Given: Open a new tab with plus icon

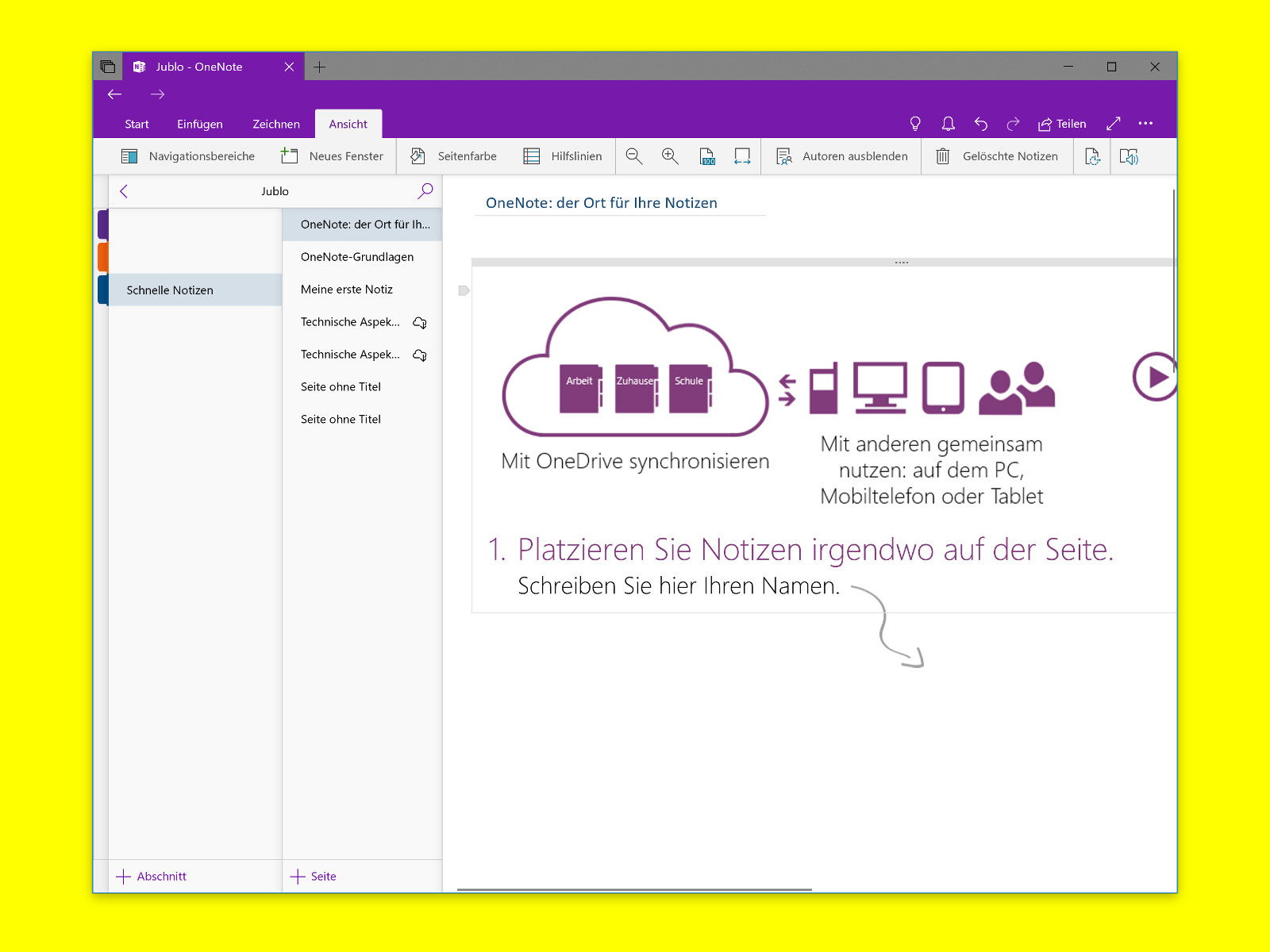Looking at the screenshot, I should coord(319,67).
